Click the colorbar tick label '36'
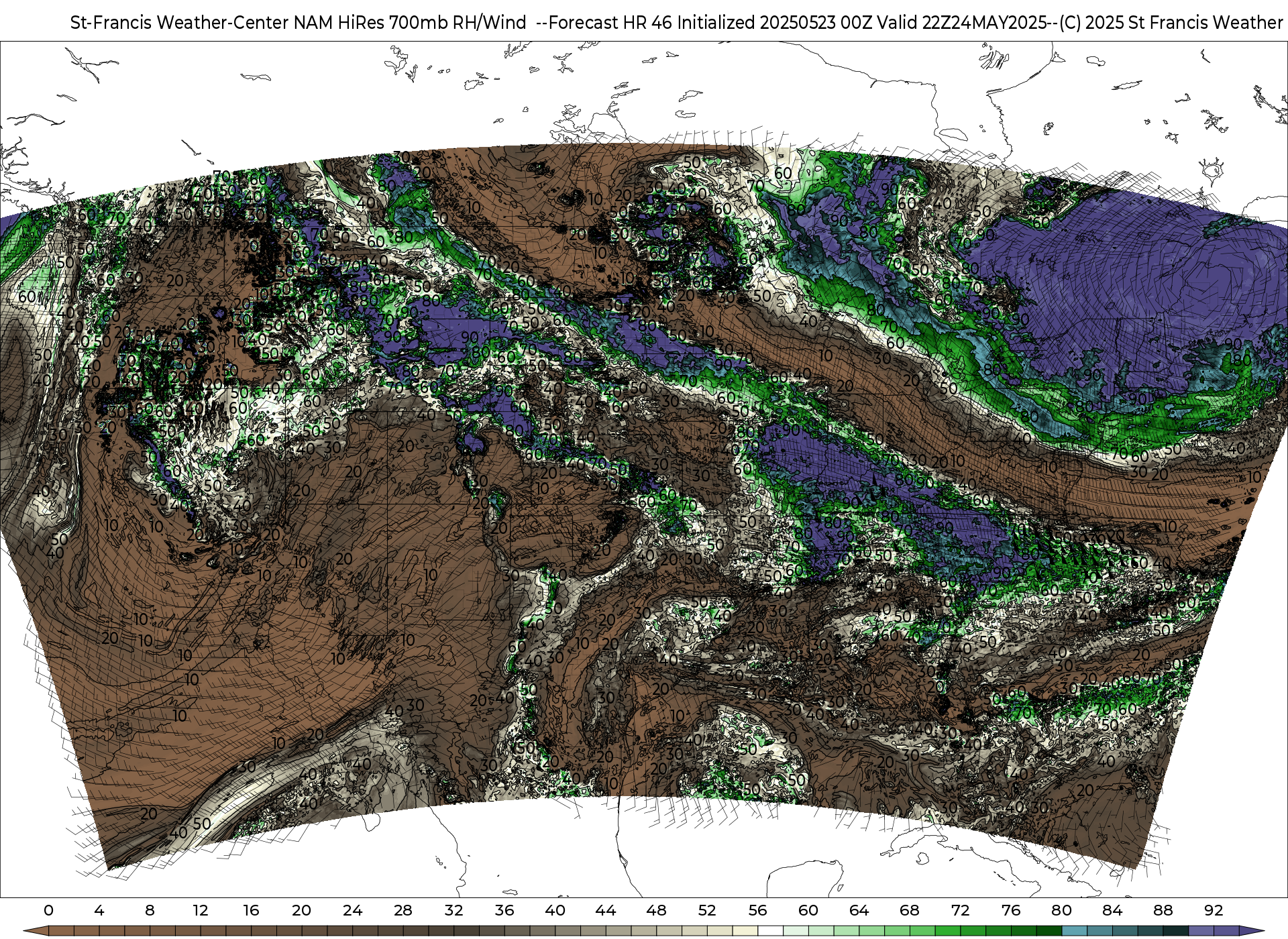The width and height of the screenshot is (1288, 939). click(504, 910)
